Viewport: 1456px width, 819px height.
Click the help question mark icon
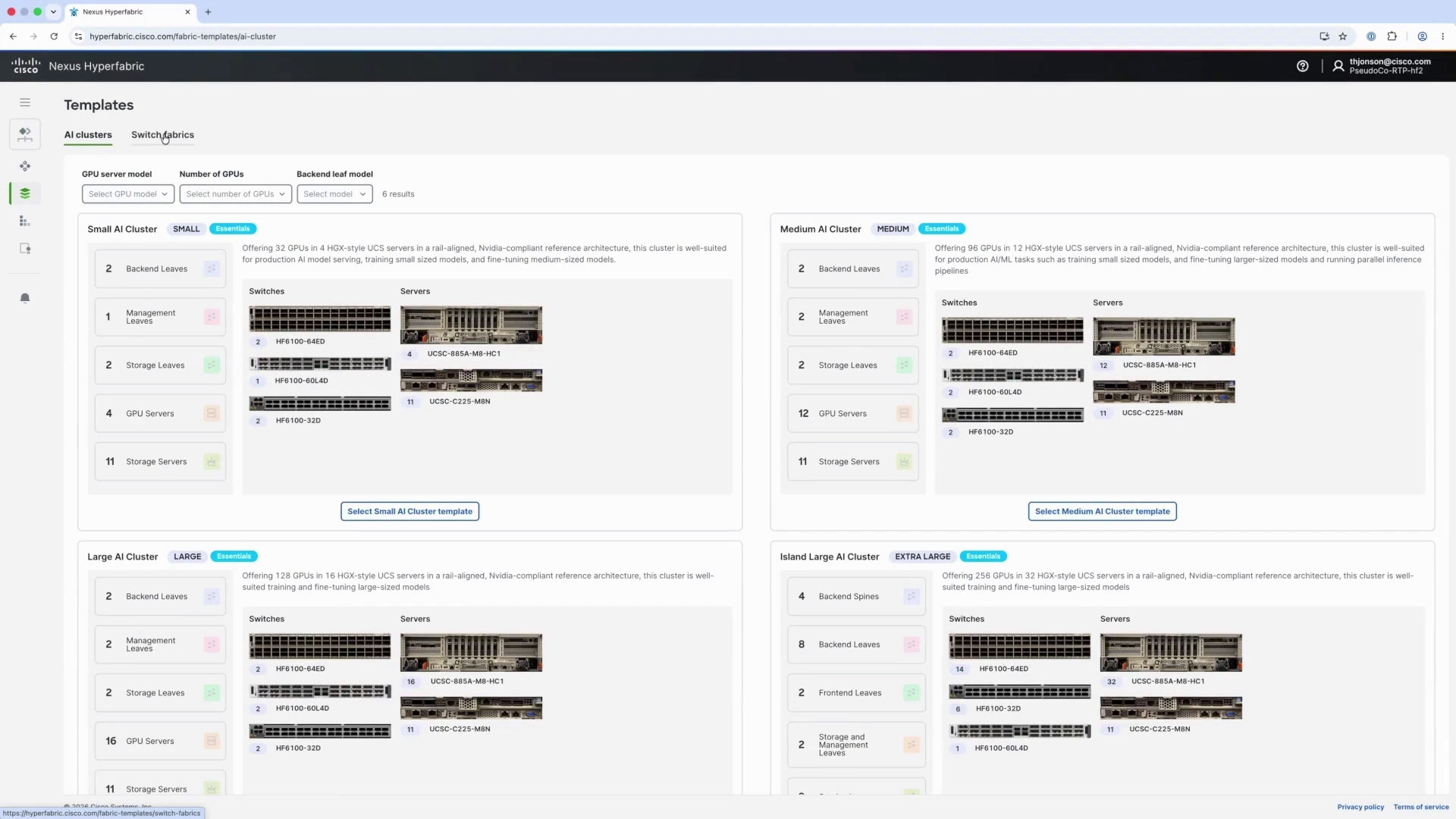click(1302, 66)
